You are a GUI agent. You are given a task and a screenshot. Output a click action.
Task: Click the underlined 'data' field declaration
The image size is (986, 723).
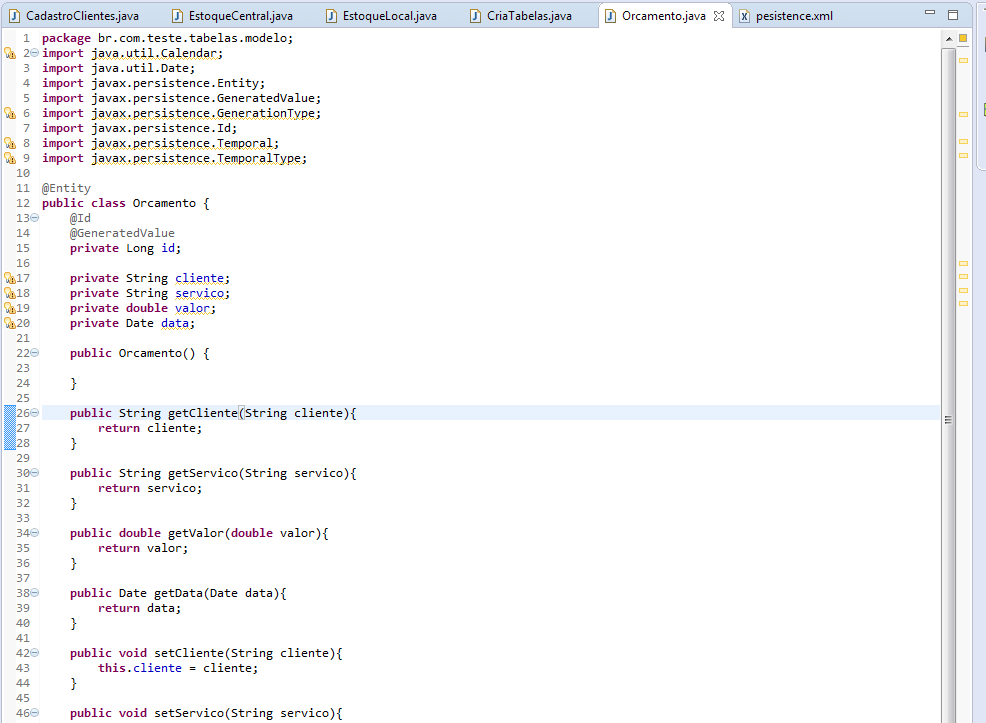click(175, 323)
